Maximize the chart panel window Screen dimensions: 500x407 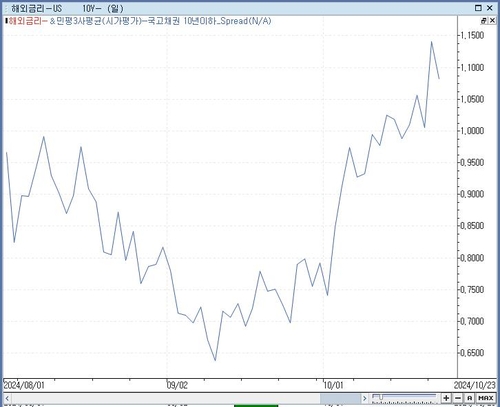pyautogui.click(x=478, y=8)
